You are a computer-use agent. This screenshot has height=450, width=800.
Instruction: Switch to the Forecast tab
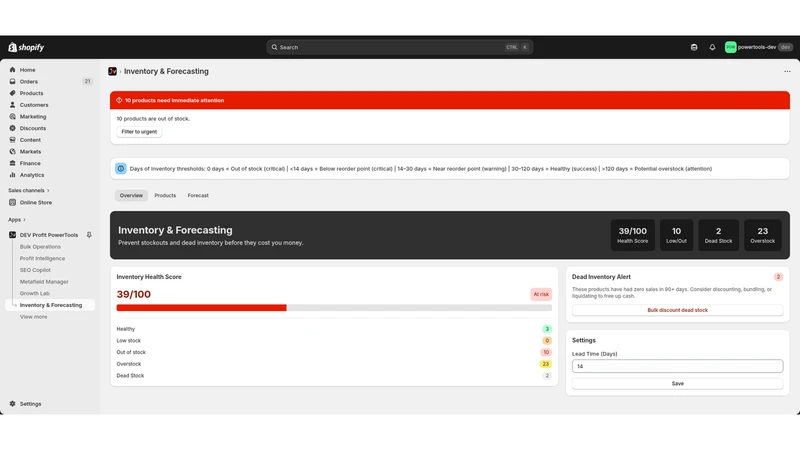click(198, 195)
